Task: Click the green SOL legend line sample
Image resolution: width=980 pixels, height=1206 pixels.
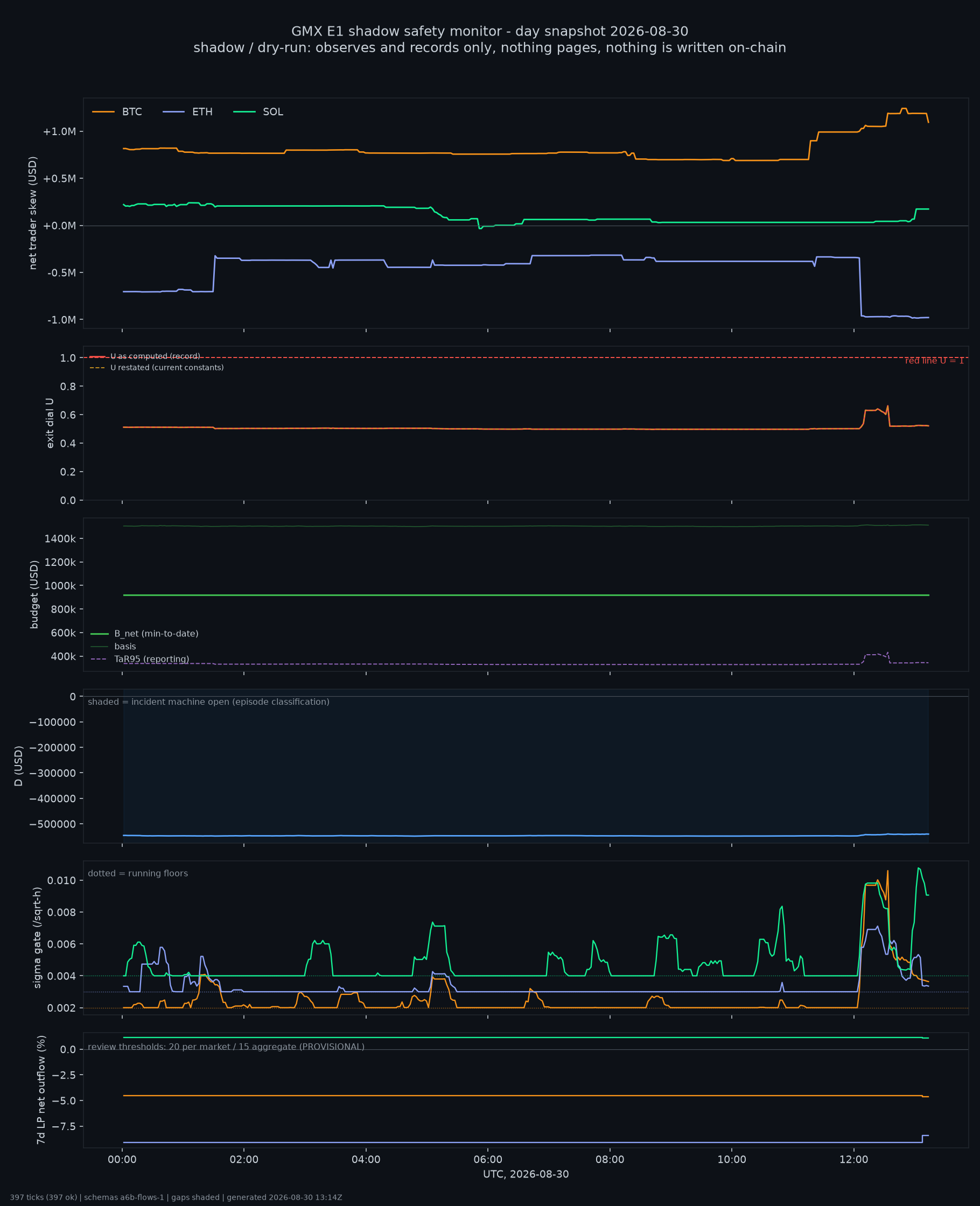Action: [244, 112]
